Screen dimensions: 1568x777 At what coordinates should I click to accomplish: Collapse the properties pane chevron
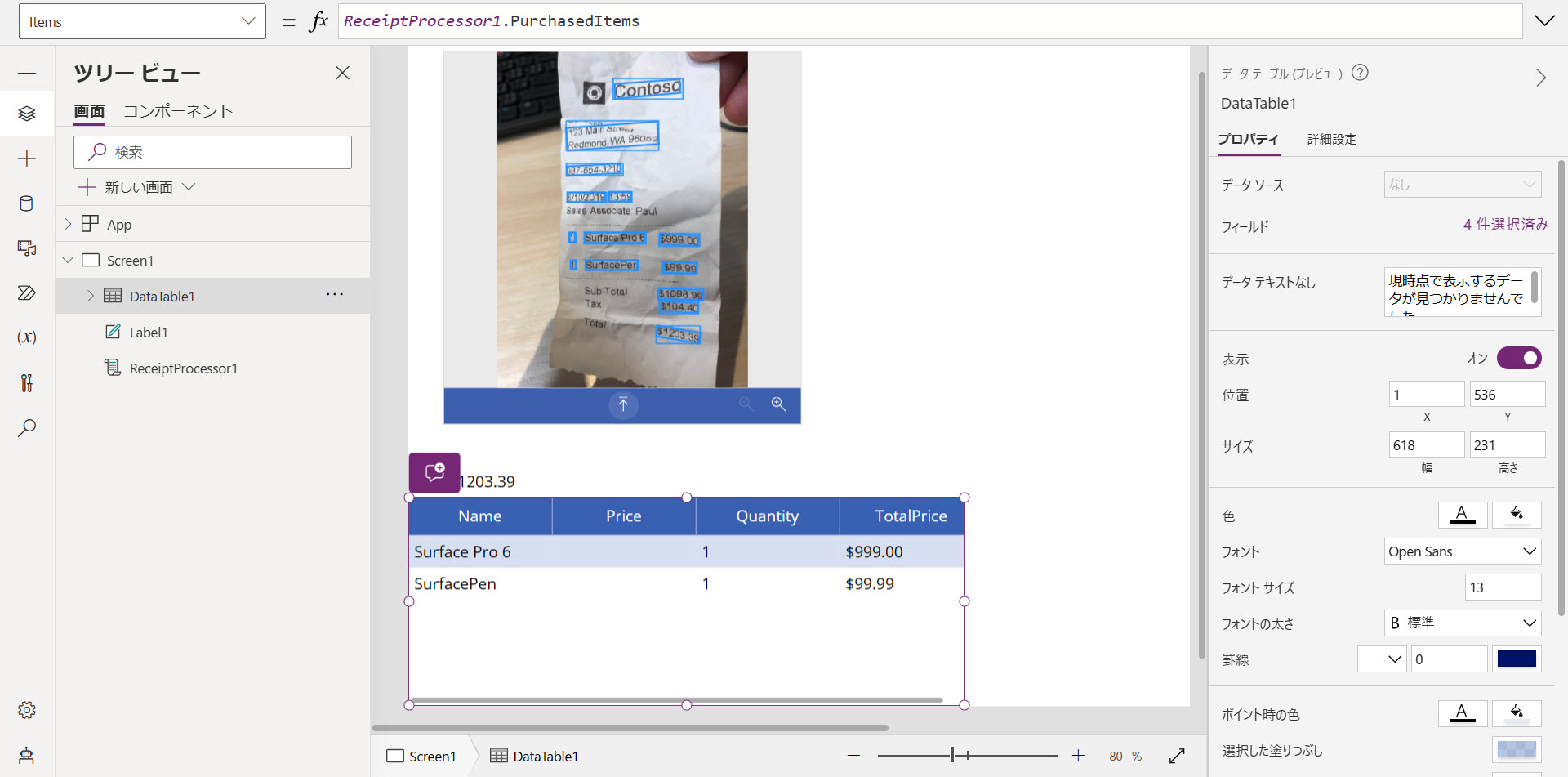(1541, 78)
